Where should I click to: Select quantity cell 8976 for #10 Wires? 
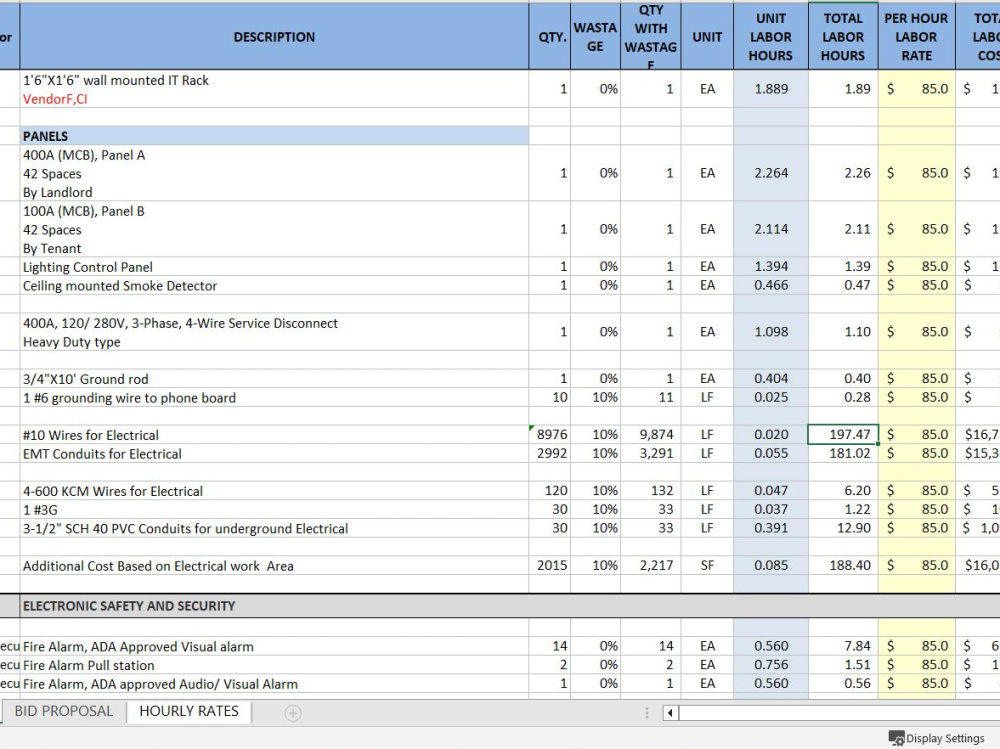(550, 435)
